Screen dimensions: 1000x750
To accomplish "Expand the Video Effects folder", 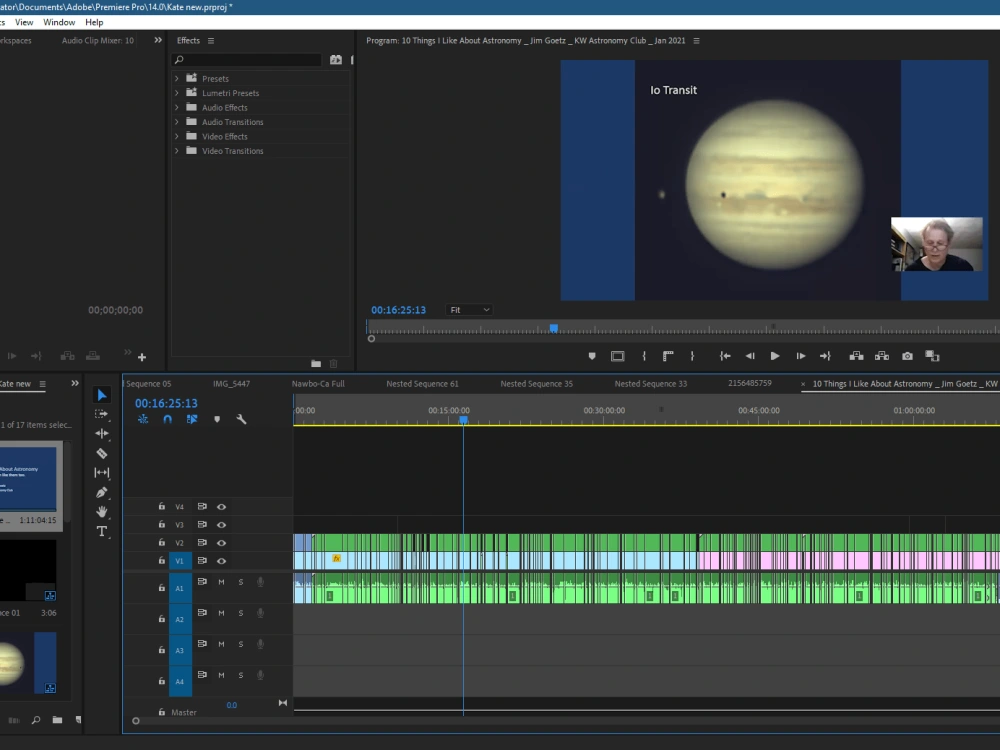I will coord(177,136).
